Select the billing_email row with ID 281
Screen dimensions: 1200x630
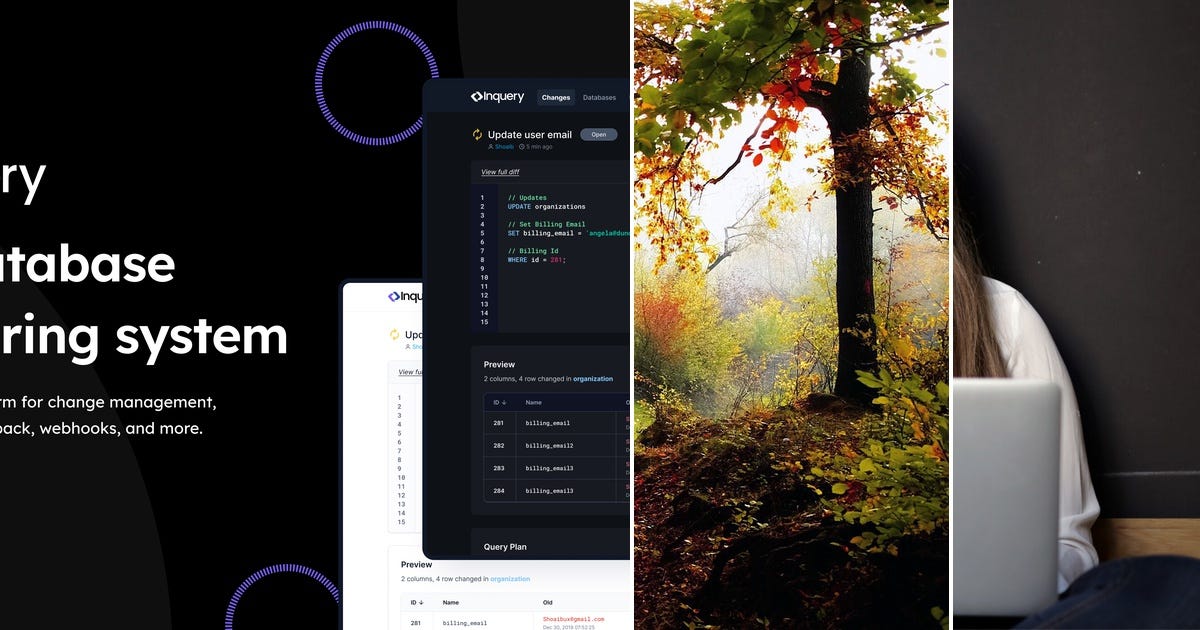[x=540, y=422]
